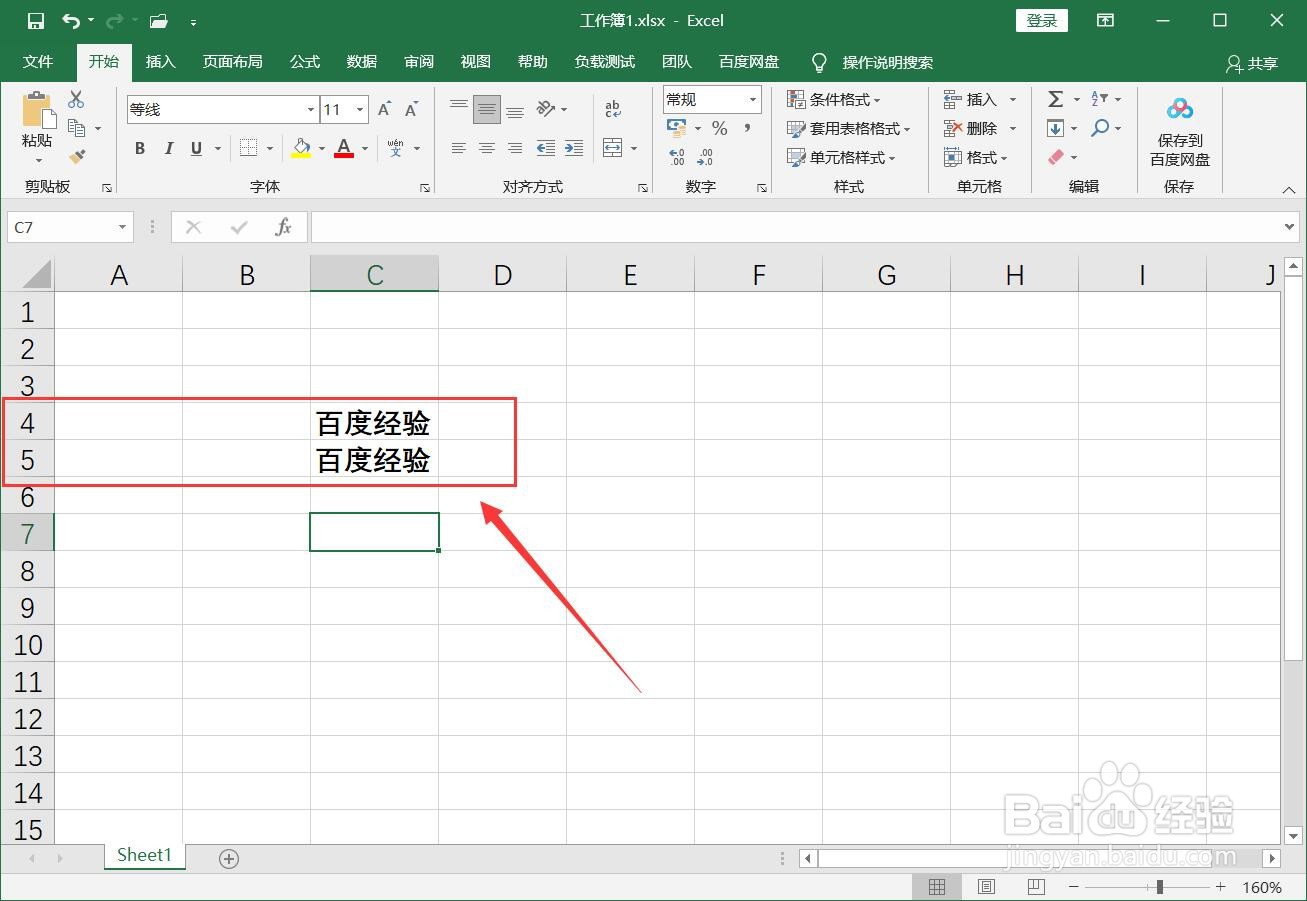The height and width of the screenshot is (901, 1307).
Task: Switch to Page Break Preview icon
Action: point(1036,887)
